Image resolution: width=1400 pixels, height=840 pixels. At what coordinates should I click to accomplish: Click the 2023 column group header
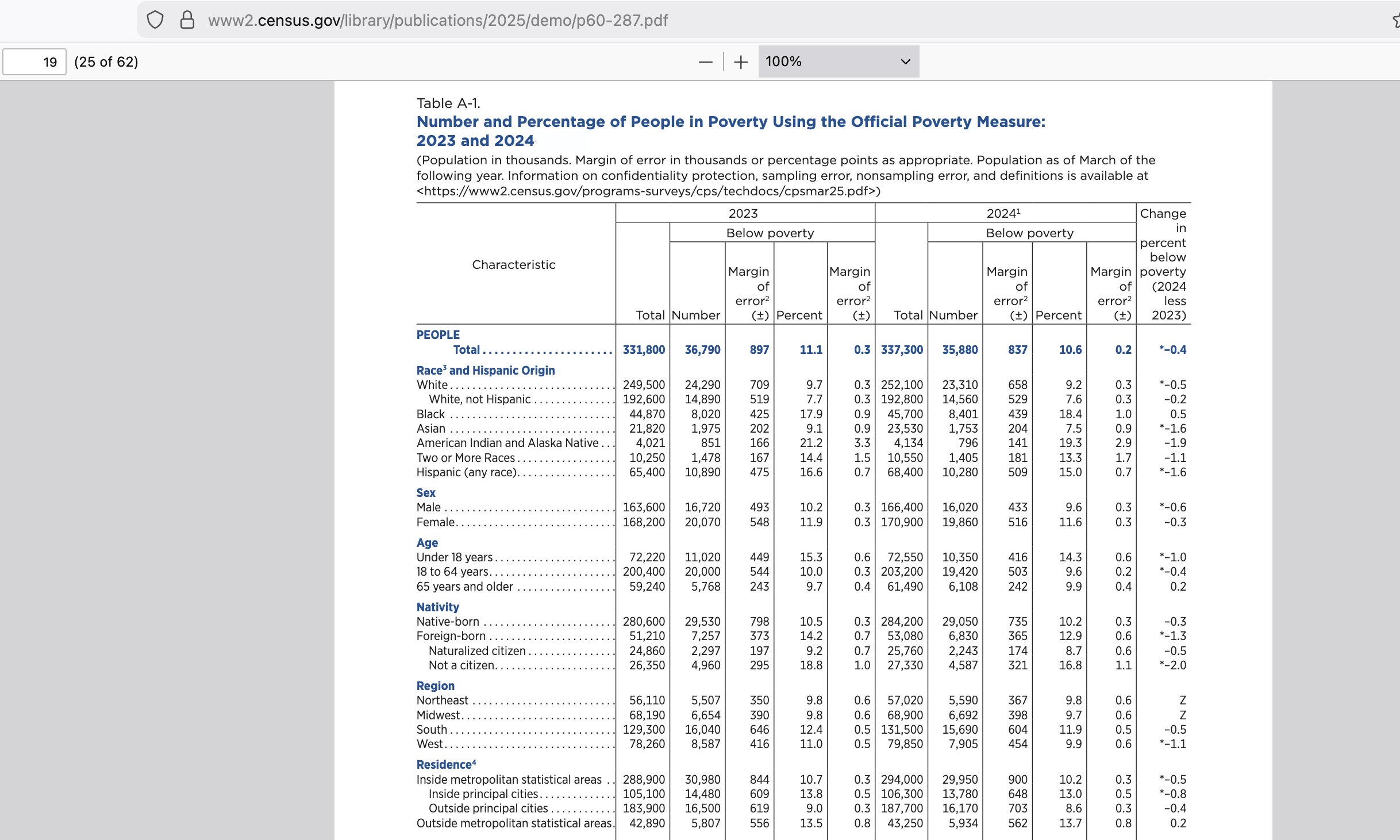click(x=743, y=214)
